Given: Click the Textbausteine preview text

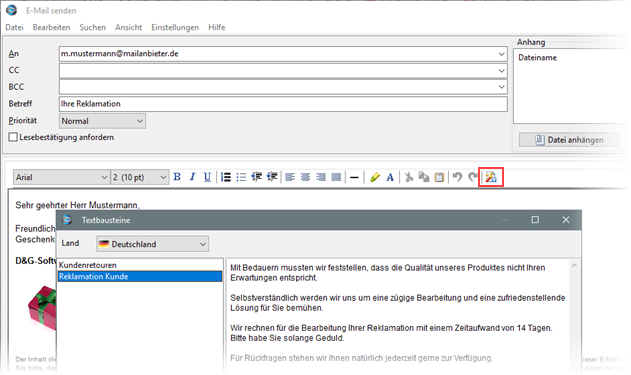Looking at the screenshot, I should point(398,313).
